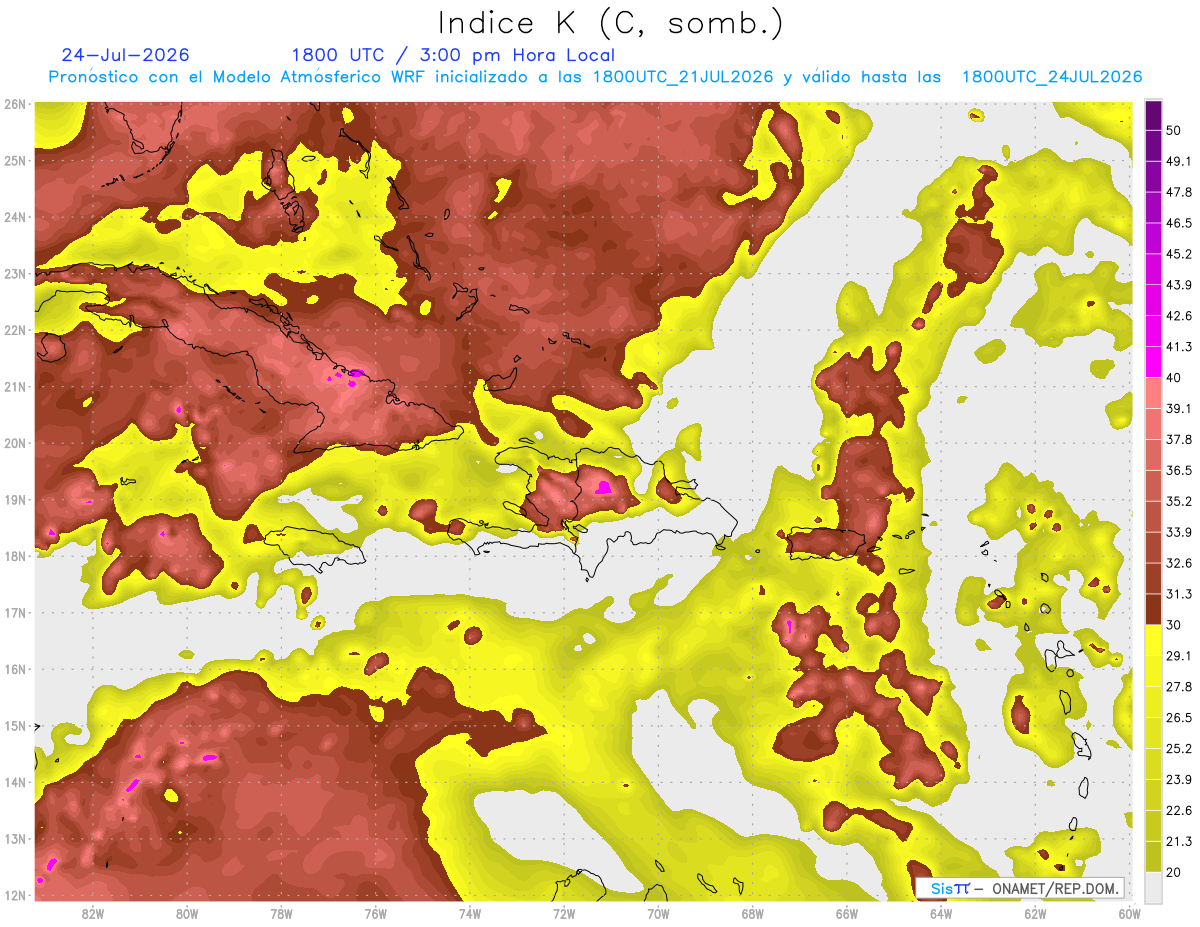This screenshot has height=927, width=1200.
Task: Pick the legend value "31.3"
Action: [x=1179, y=594]
